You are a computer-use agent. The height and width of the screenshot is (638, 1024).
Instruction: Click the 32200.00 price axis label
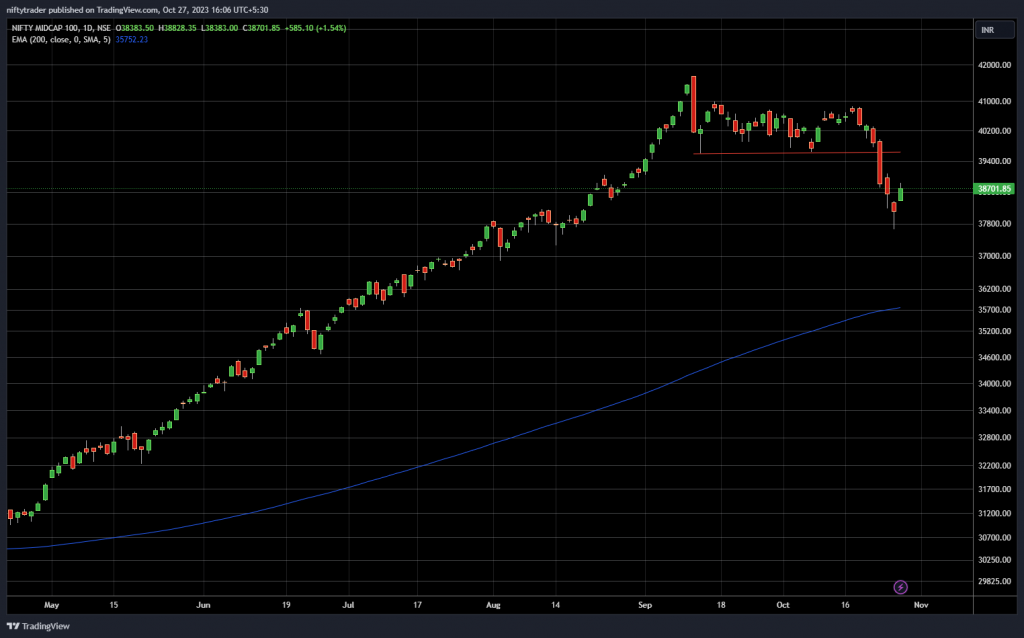(995, 466)
